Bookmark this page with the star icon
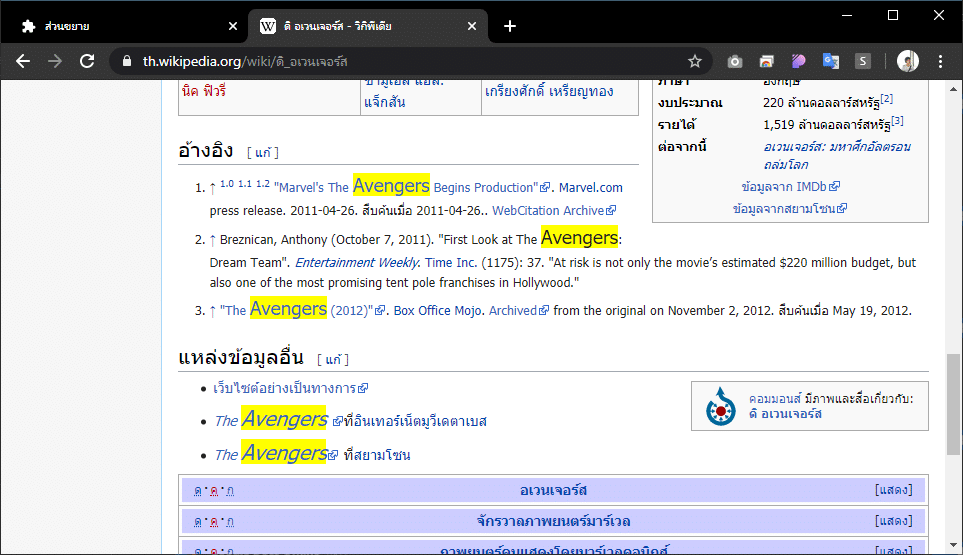 point(695,61)
